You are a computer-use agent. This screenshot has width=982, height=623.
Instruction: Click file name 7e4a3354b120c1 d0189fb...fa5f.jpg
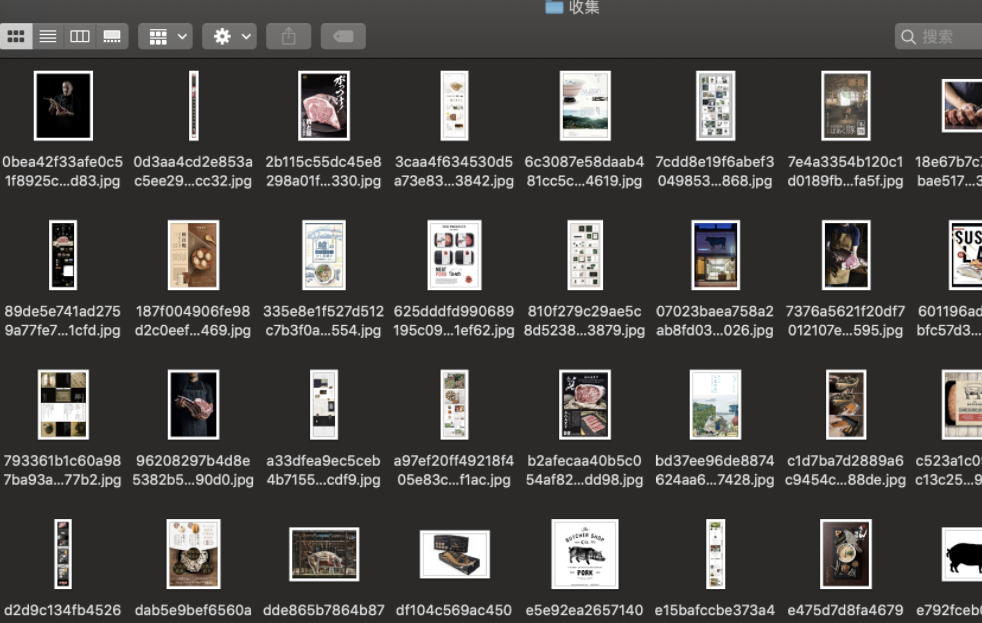pos(845,172)
